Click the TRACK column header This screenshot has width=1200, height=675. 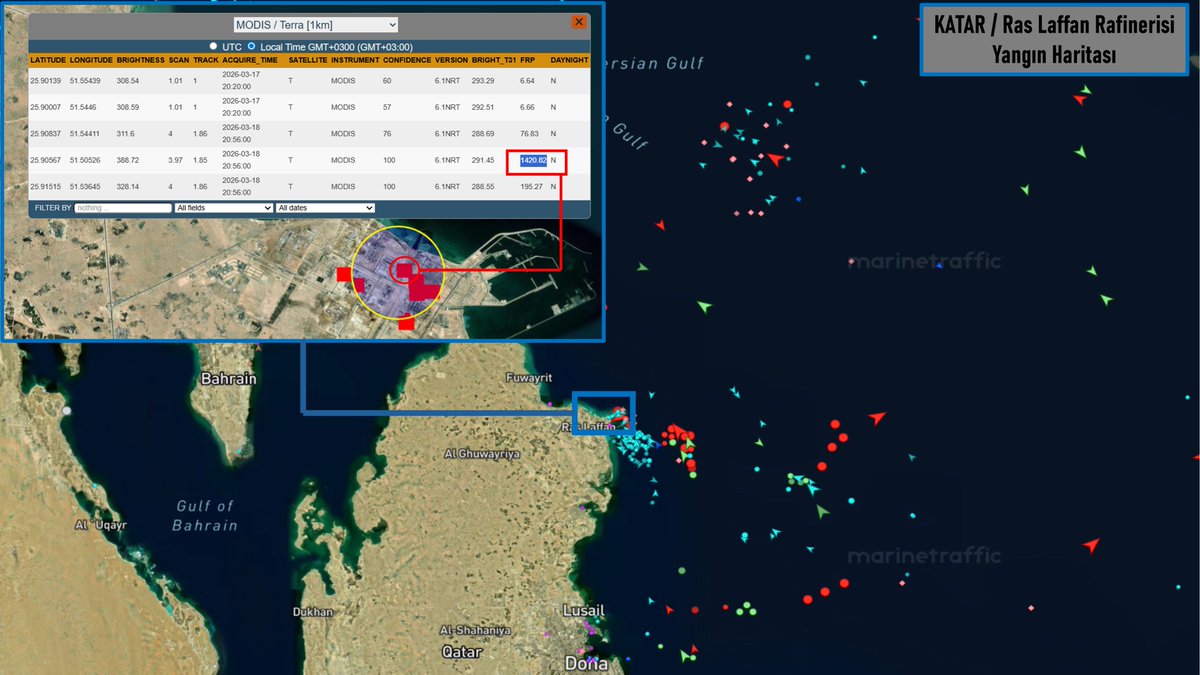206,60
